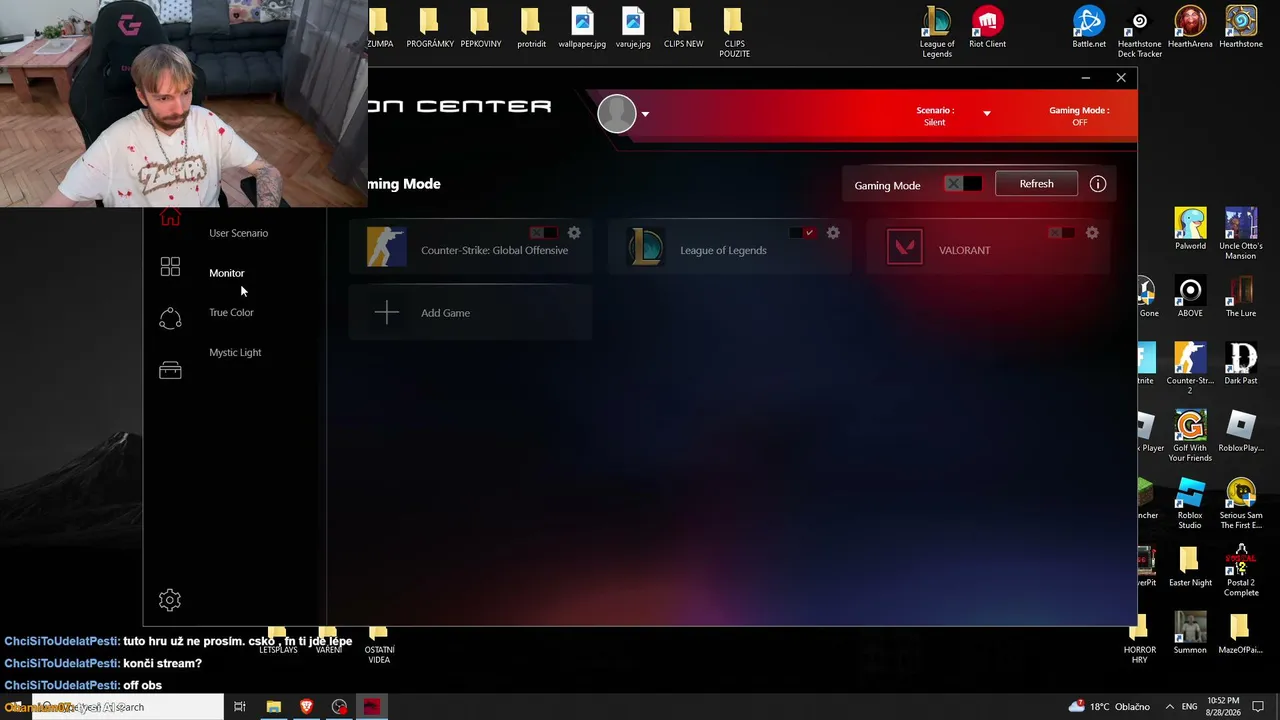The width and height of the screenshot is (1280, 720).
Task: Select the wallpaper.jpg file on desktop
Action: tap(582, 28)
